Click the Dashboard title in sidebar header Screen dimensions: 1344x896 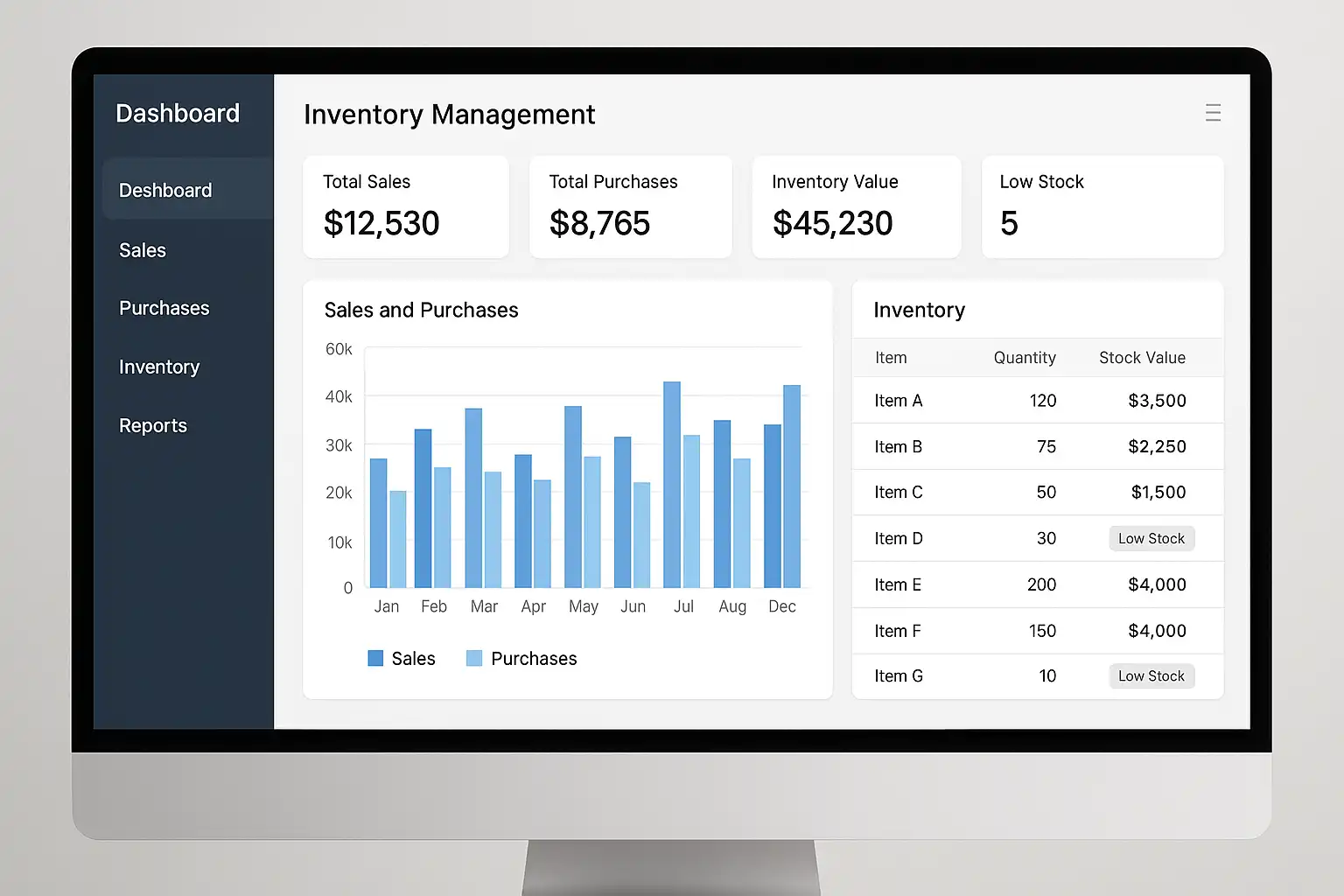click(178, 114)
